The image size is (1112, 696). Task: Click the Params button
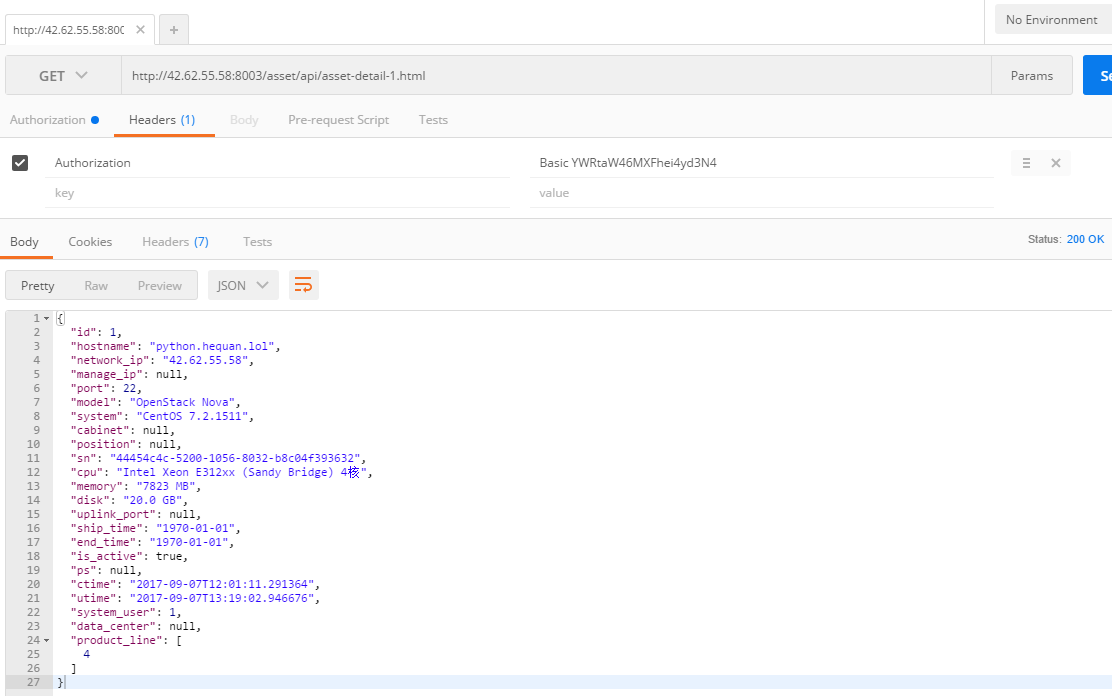click(1032, 75)
